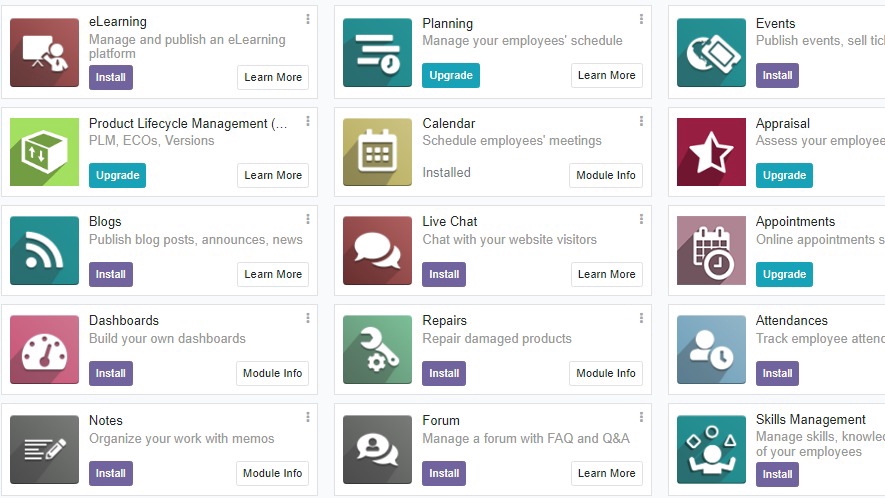Screen dimensions: 885x498
Task: Upgrade the Planning module
Action: [451, 75]
